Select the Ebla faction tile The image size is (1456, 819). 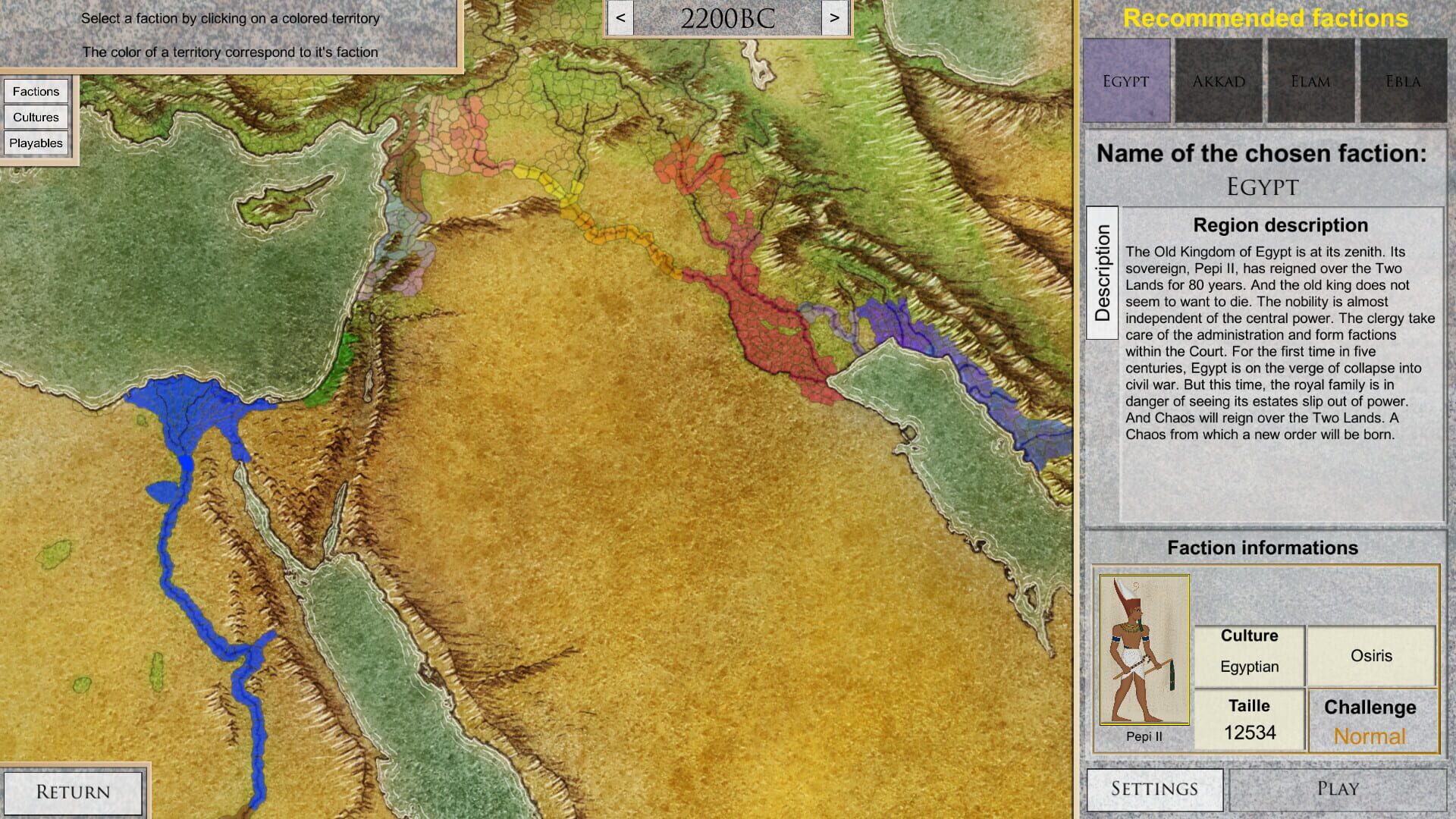click(1402, 80)
